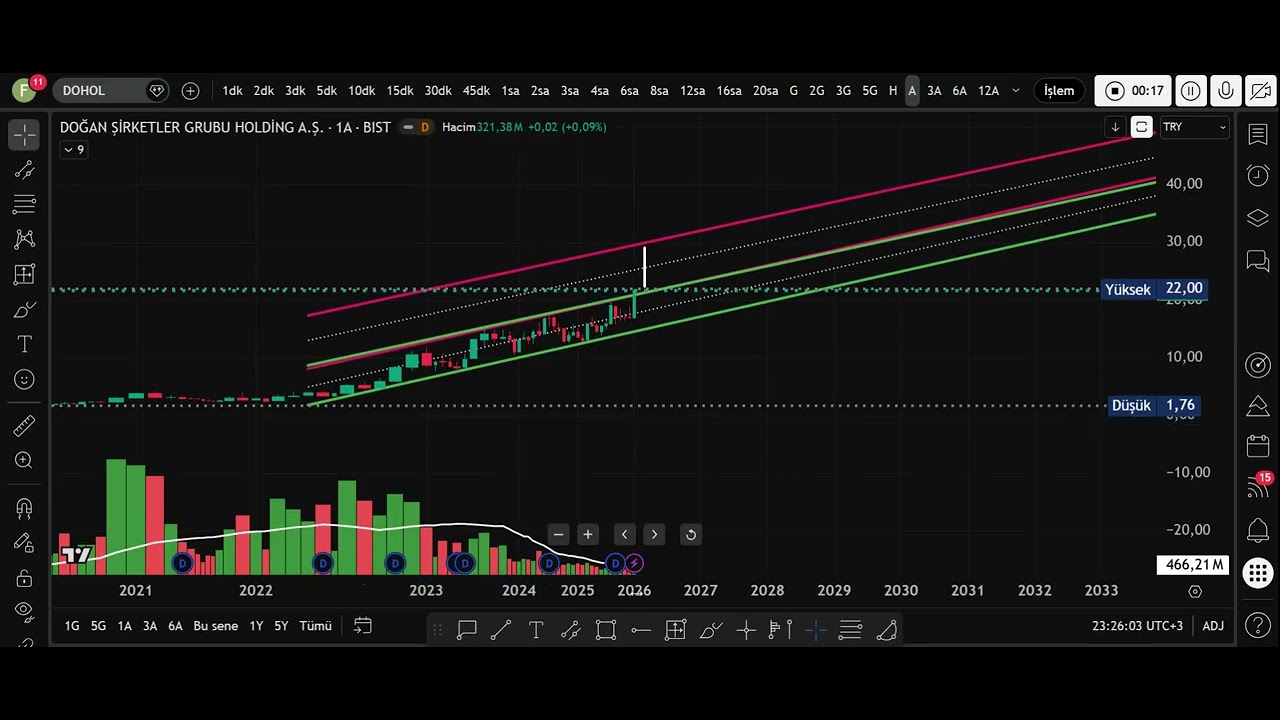Toggle stay in drawing mode pencil-lock

click(x=24, y=543)
